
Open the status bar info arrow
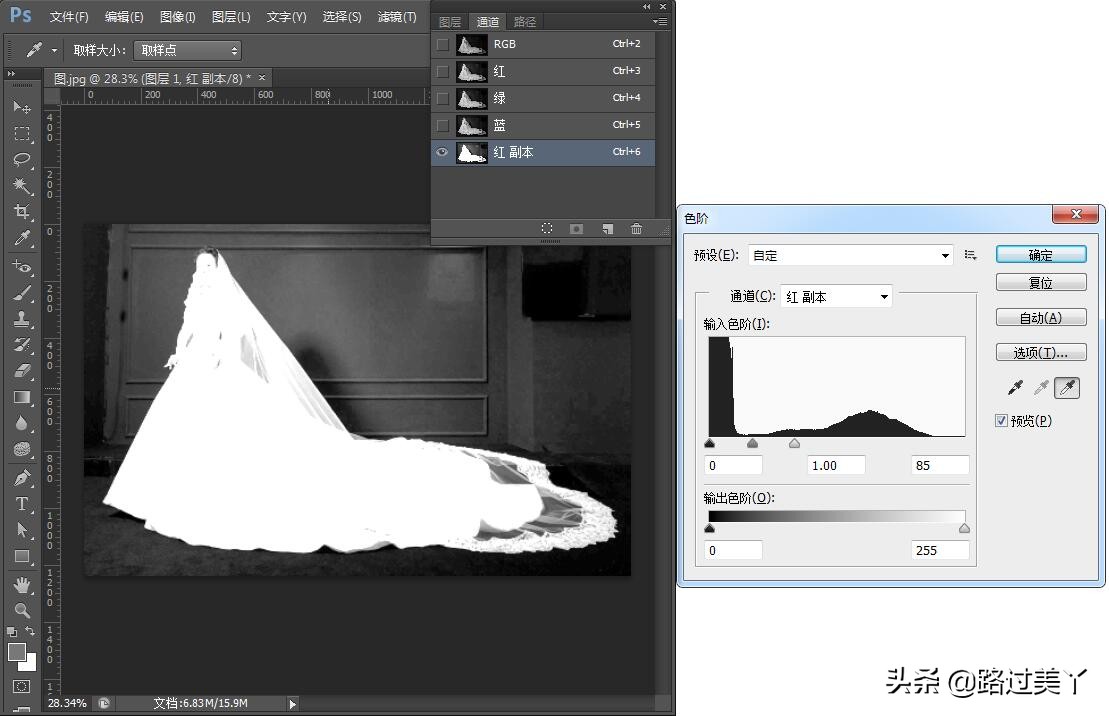pos(292,703)
